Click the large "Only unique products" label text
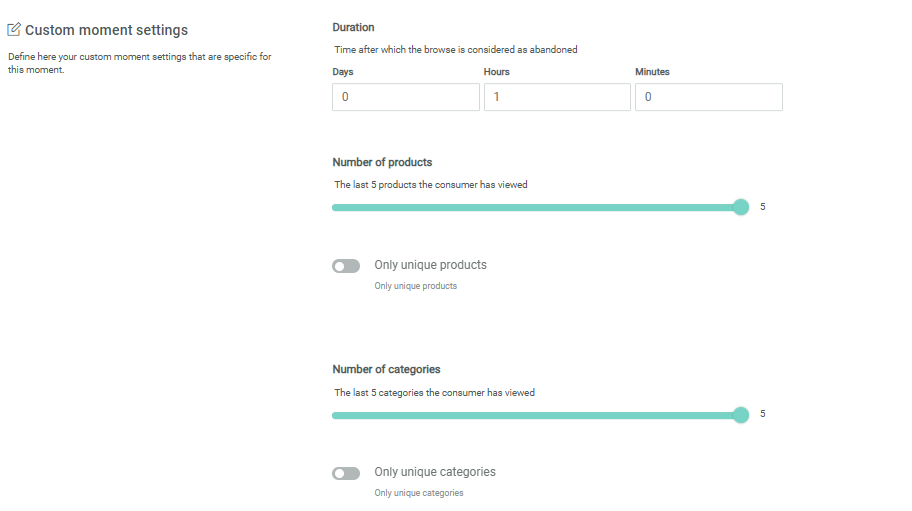Image resolution: width=912 pixels, height=511 pixels. (430, 265)
